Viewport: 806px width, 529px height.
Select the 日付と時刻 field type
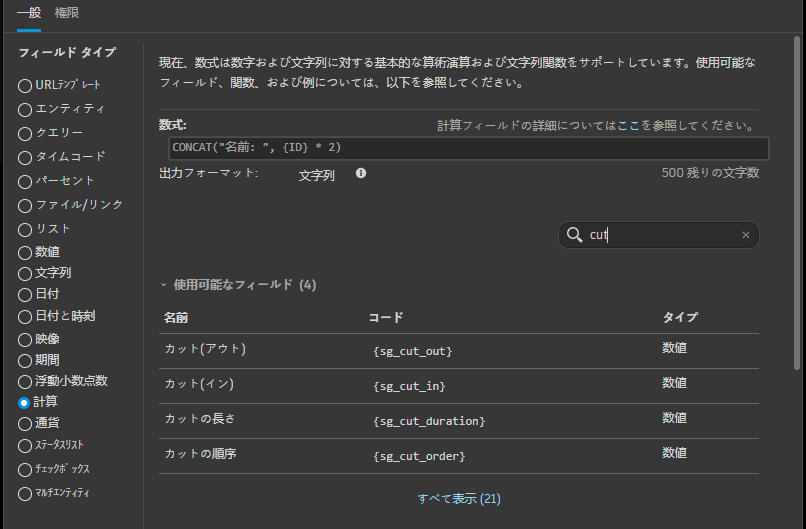pyautogui.click(x=25, y=316)
